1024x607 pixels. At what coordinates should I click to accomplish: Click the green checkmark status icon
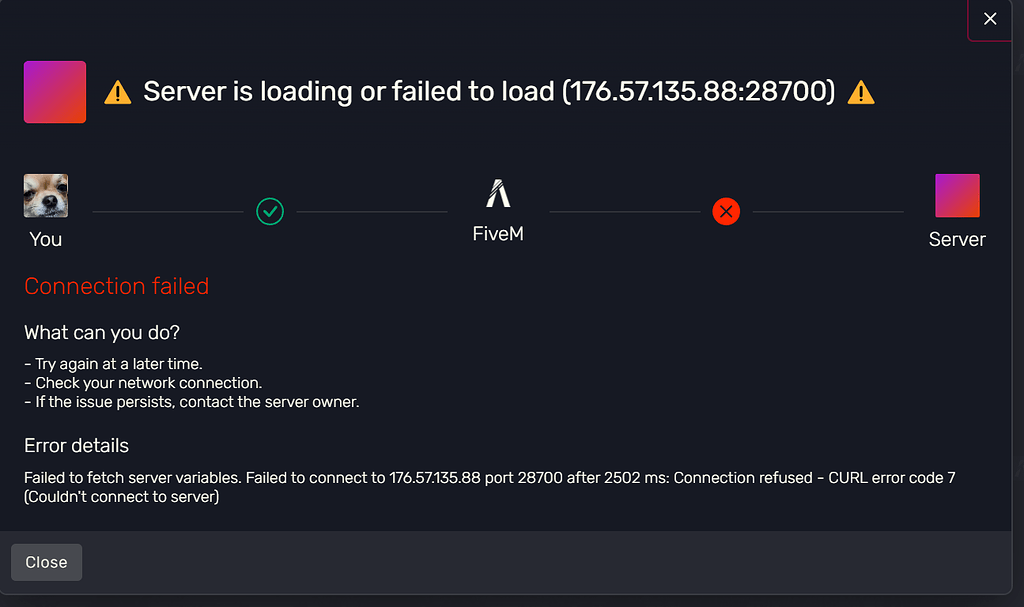click(x=270, y=212)
